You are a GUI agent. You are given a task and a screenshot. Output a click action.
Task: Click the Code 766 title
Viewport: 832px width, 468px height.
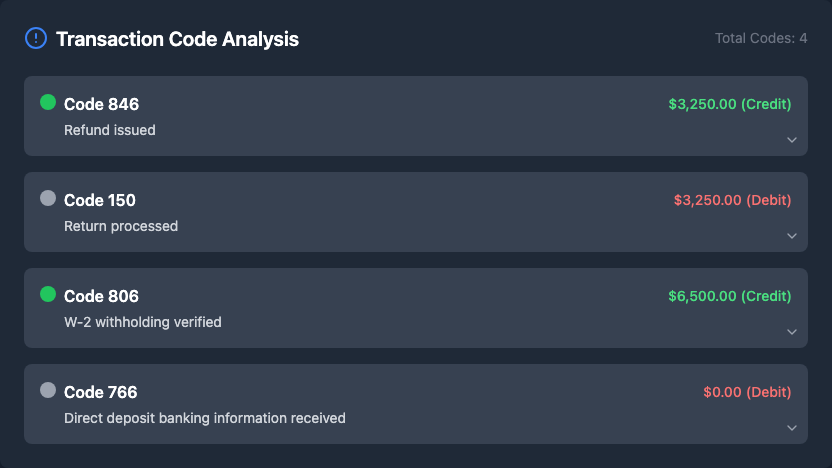100,392
